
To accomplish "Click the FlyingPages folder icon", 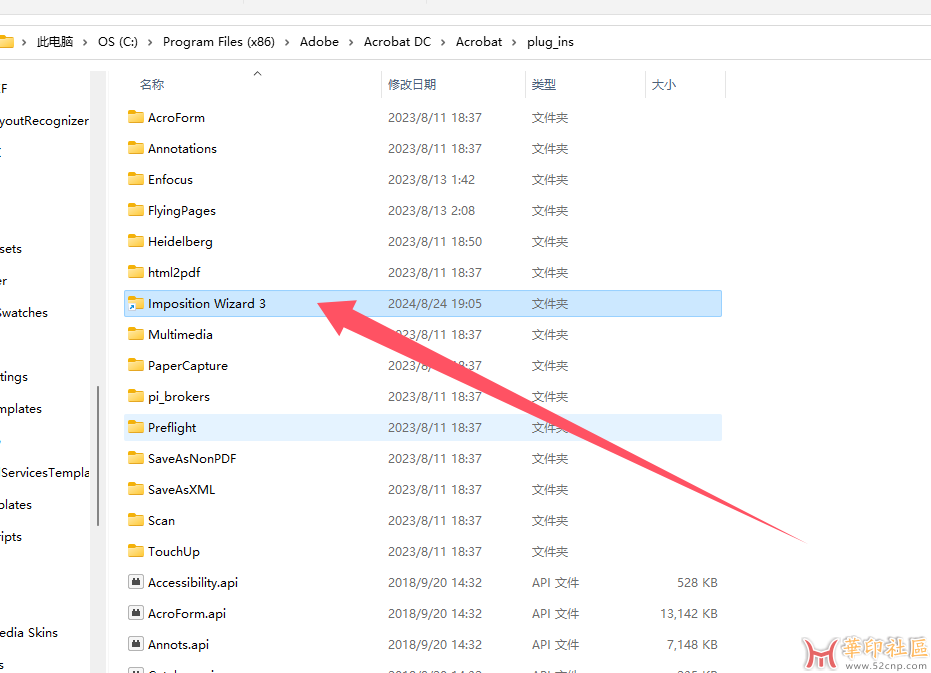I will point(136,210).
